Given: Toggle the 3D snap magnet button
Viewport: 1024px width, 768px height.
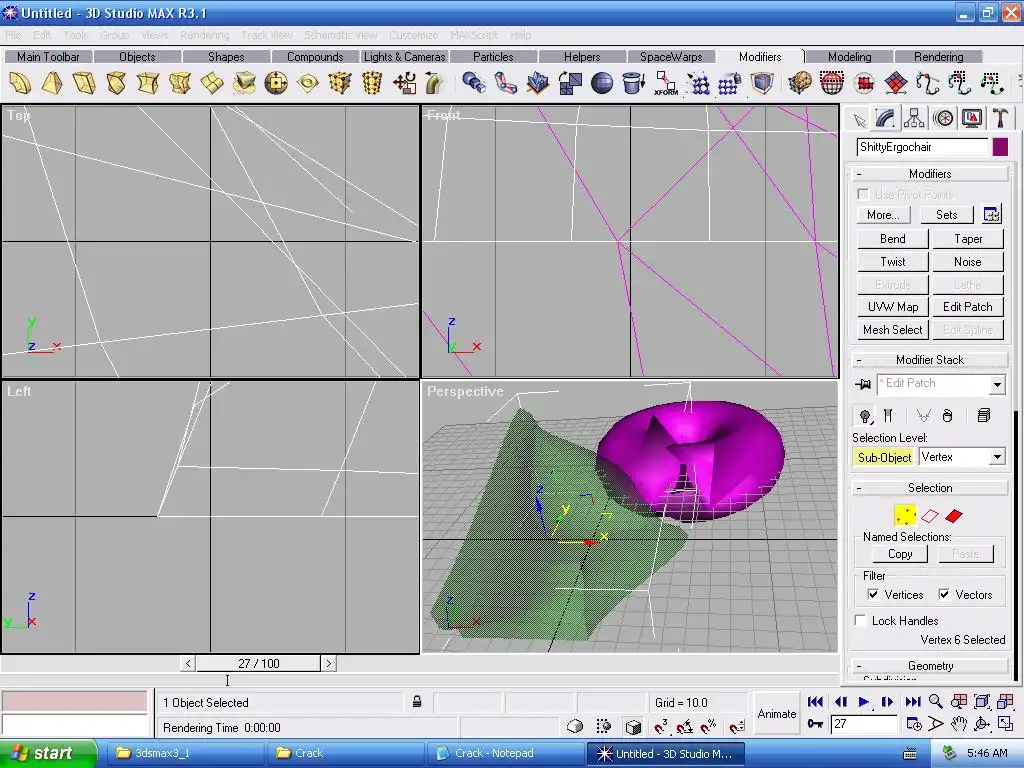Looking at the screenshot, I should (660, 726).
